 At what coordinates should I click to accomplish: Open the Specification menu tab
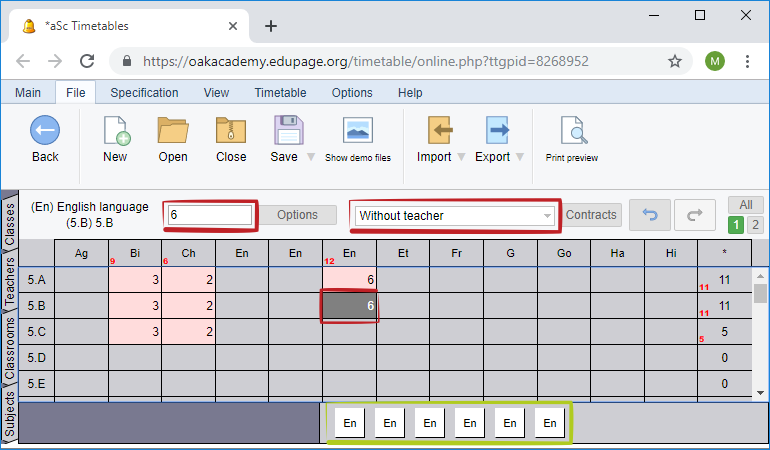(x=144, y=93)
